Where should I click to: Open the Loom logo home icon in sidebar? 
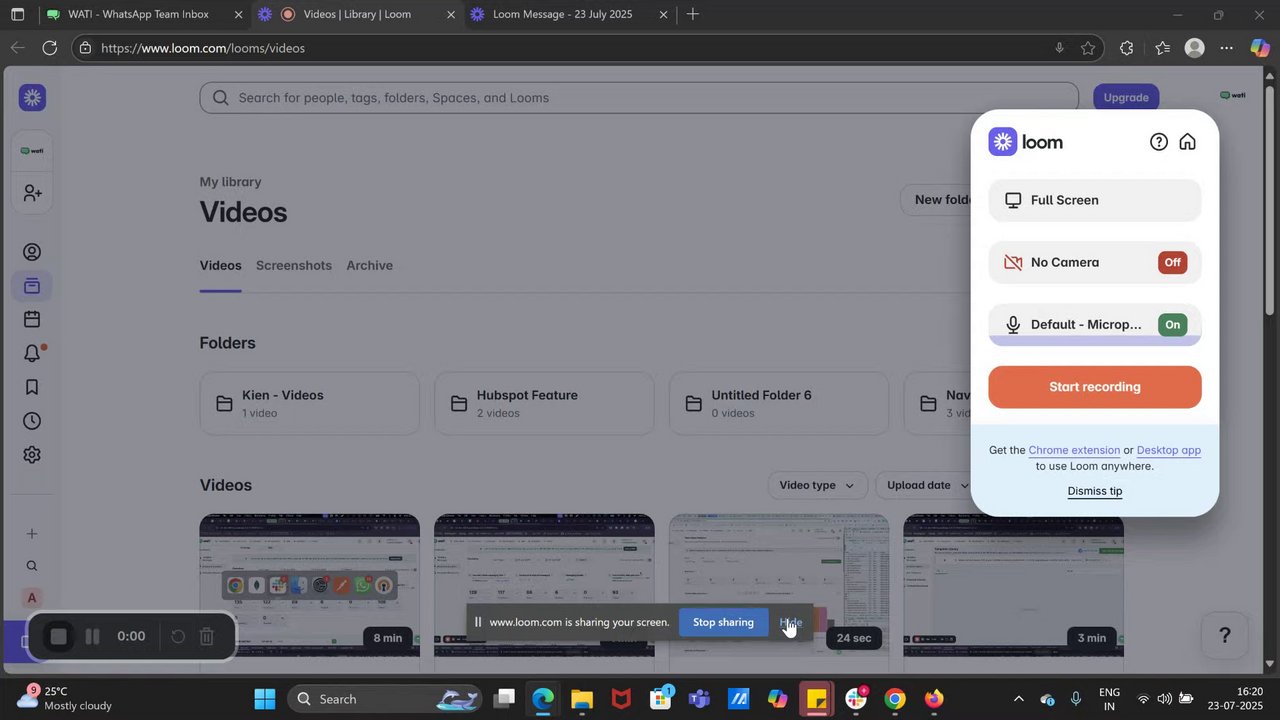tap(32, 97)
